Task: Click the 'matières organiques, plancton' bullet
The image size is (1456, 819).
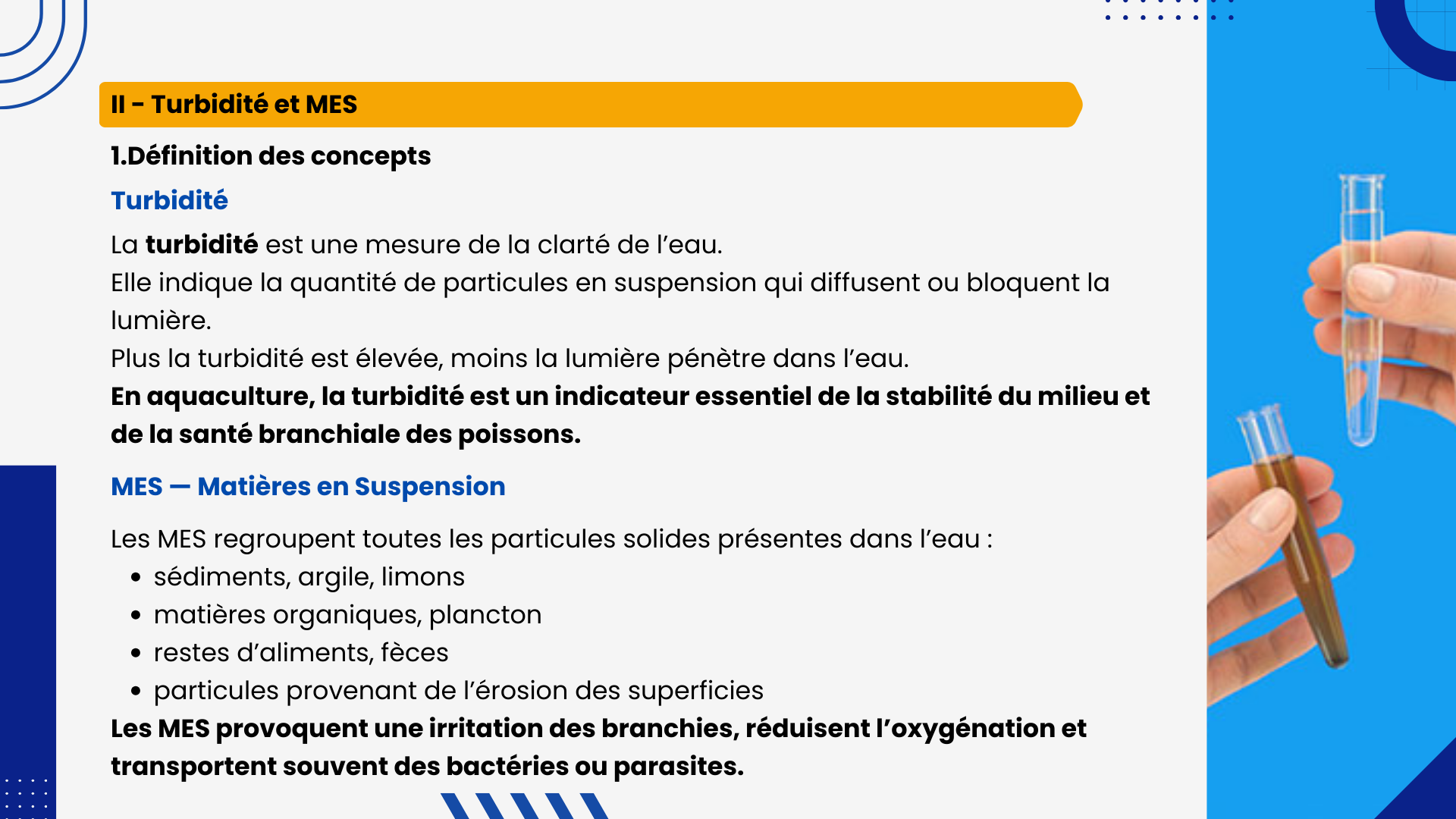Action: (x=347, y=615)
